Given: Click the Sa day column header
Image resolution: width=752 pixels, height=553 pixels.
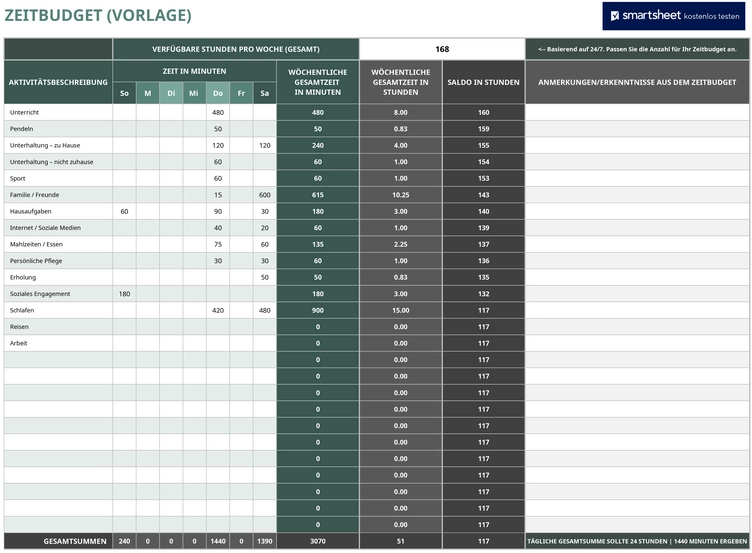Looking at the screenshot, I should [x=265, y=93].
